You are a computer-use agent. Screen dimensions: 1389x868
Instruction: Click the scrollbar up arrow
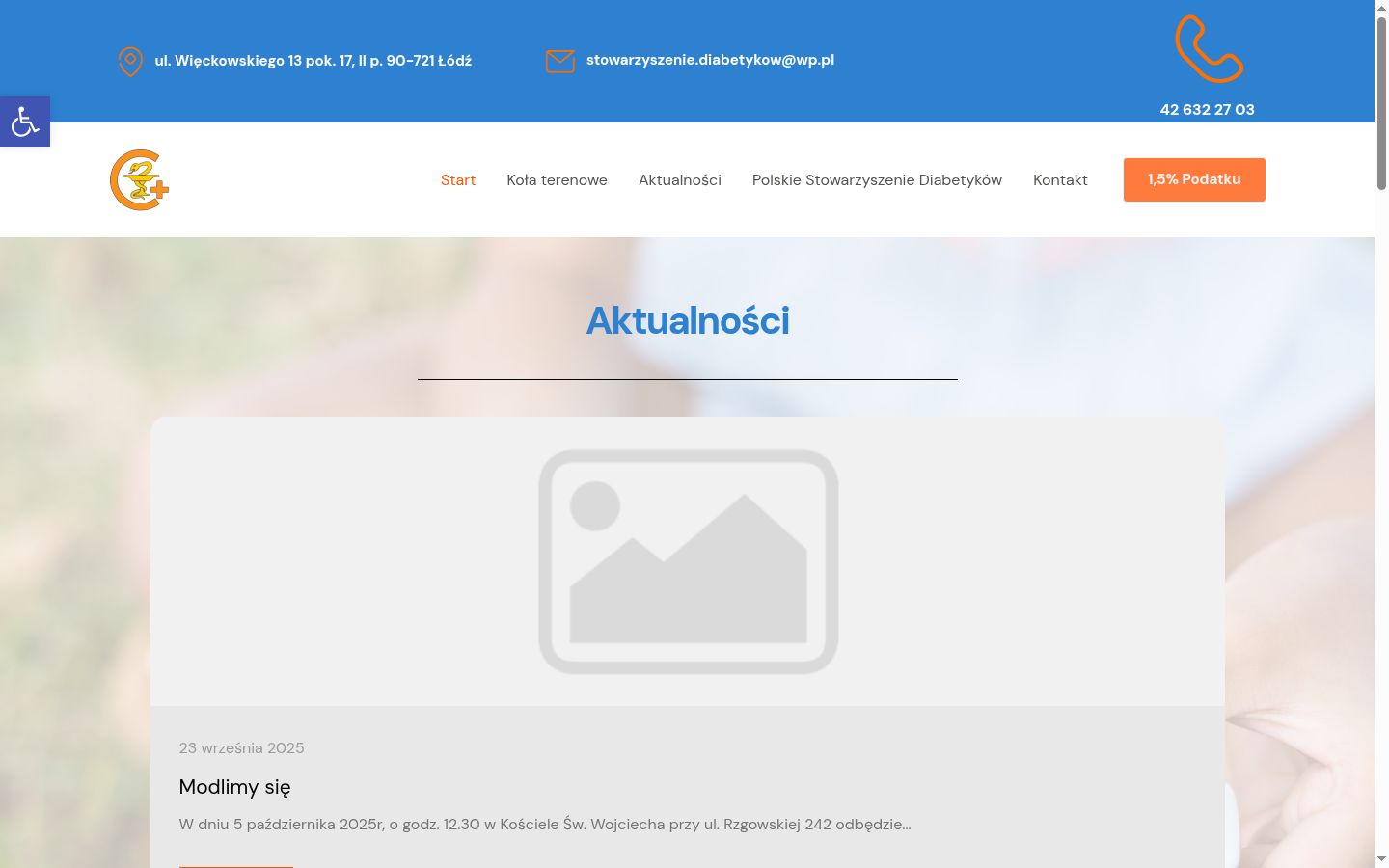(x=1381, y=8)
